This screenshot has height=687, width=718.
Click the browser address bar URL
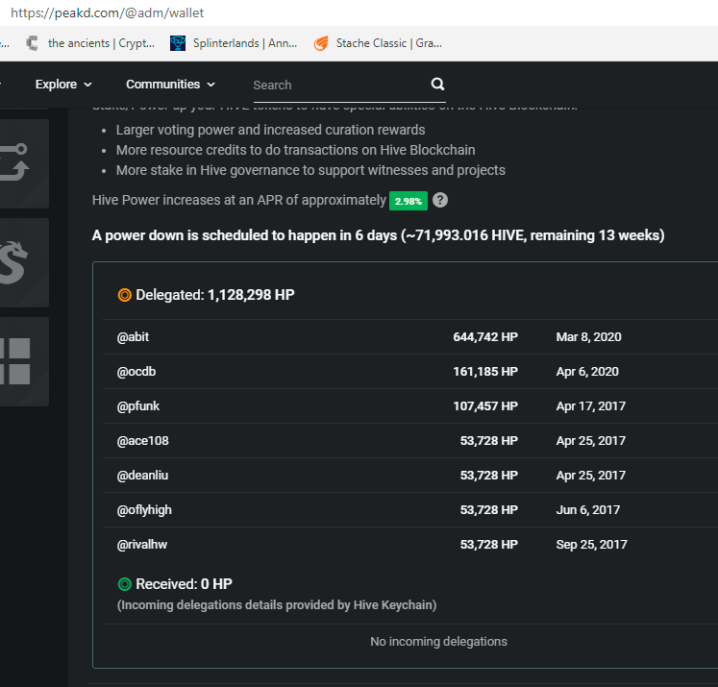[x=107, y=13]
